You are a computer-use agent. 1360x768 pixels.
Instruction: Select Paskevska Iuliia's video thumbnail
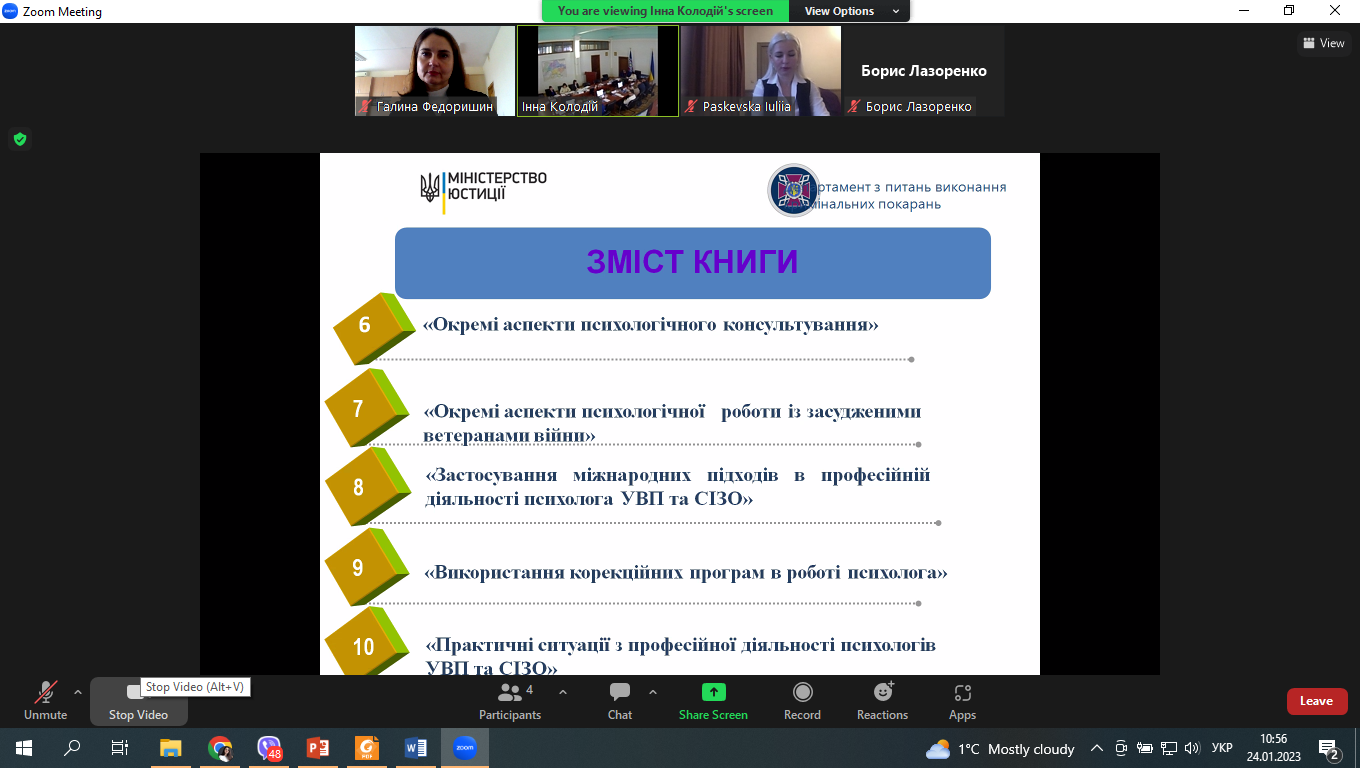click(x=760, y=70)
